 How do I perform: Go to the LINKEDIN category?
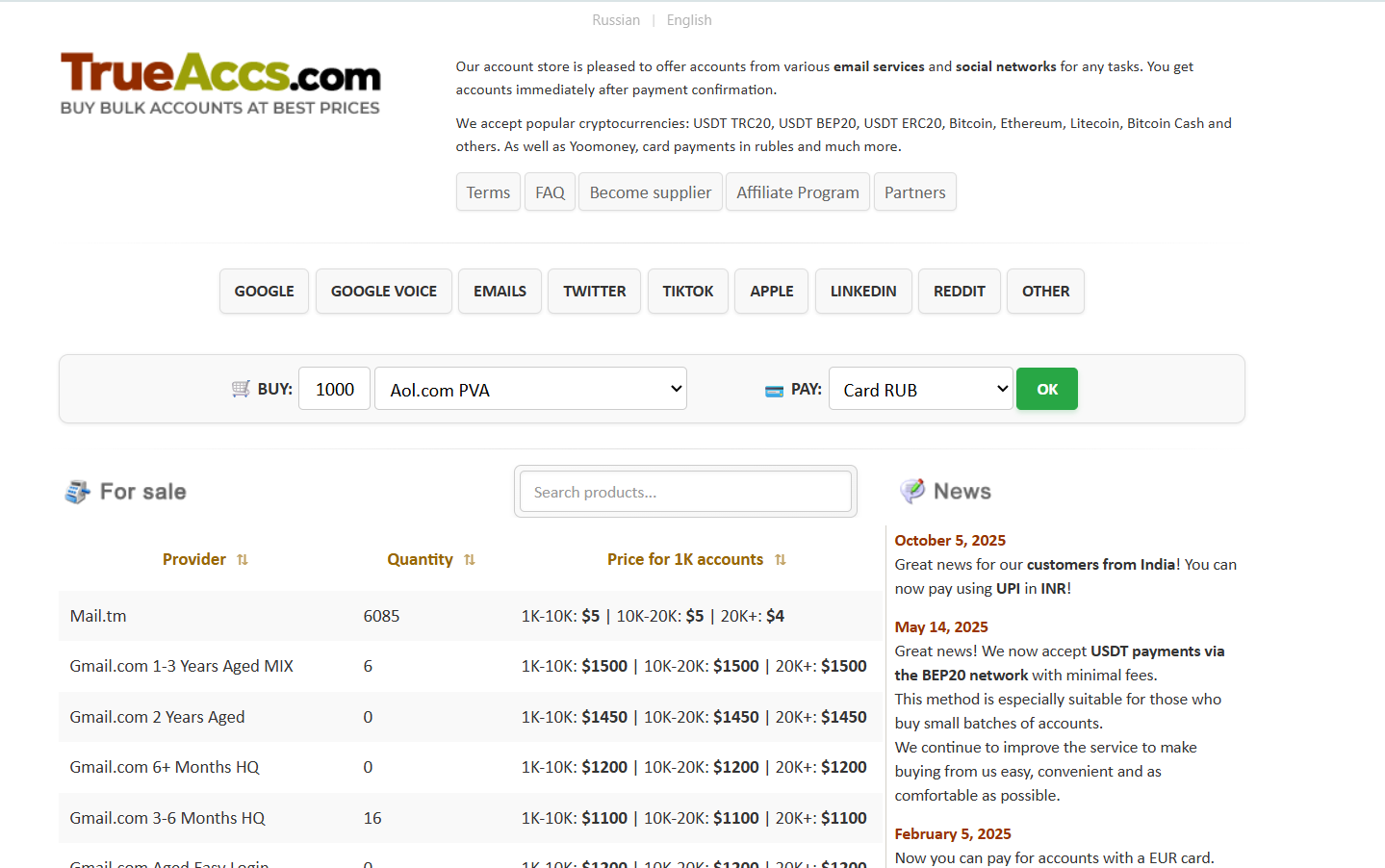862,292
